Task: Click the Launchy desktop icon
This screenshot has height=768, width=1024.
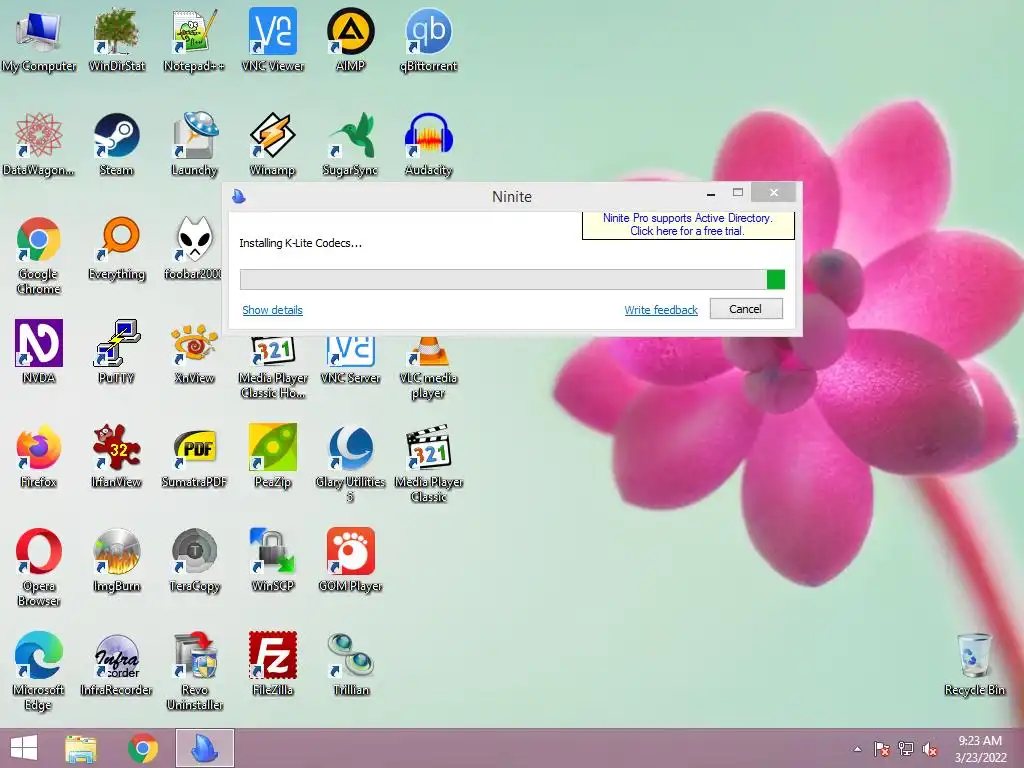Action: 194,145
